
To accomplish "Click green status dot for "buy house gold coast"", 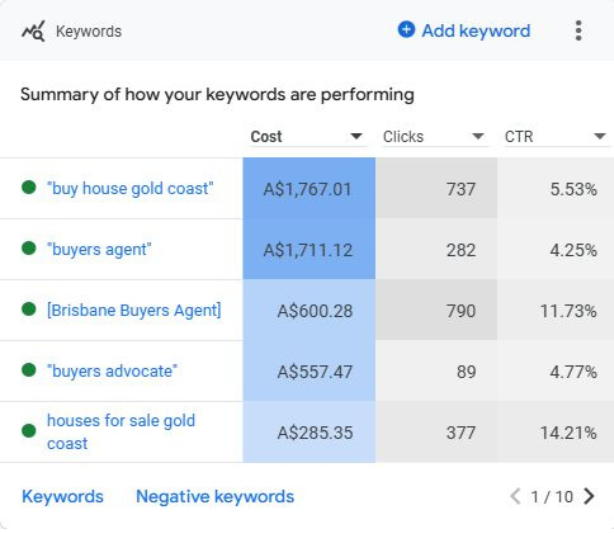I will 29,188.
